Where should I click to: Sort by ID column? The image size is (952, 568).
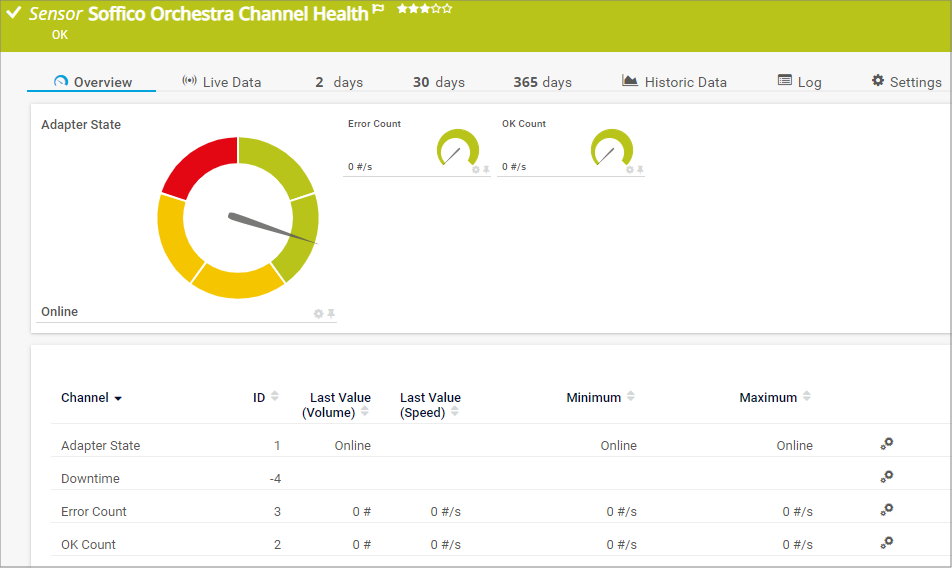click(275, 397)
